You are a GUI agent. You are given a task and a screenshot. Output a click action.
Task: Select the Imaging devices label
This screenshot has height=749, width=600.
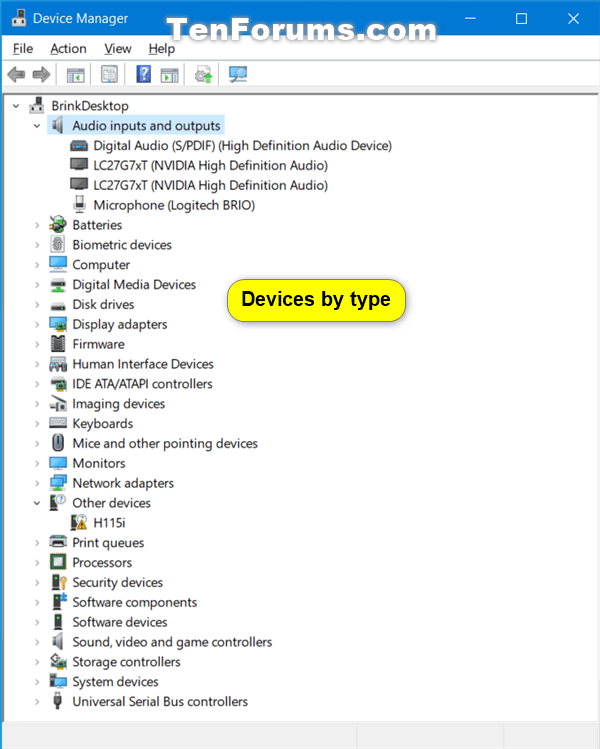[x=118, y=404]
